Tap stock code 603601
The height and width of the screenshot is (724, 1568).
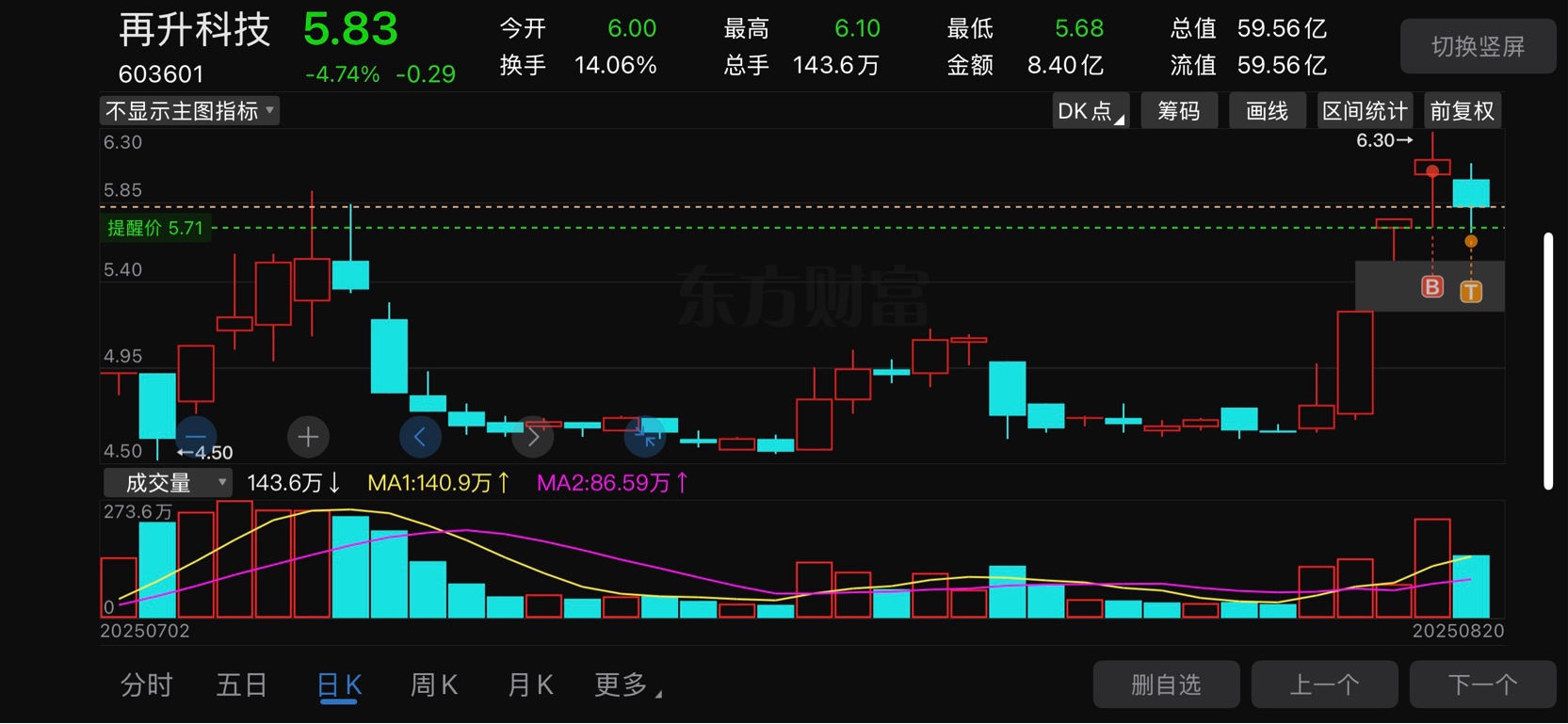pos(161,73)
